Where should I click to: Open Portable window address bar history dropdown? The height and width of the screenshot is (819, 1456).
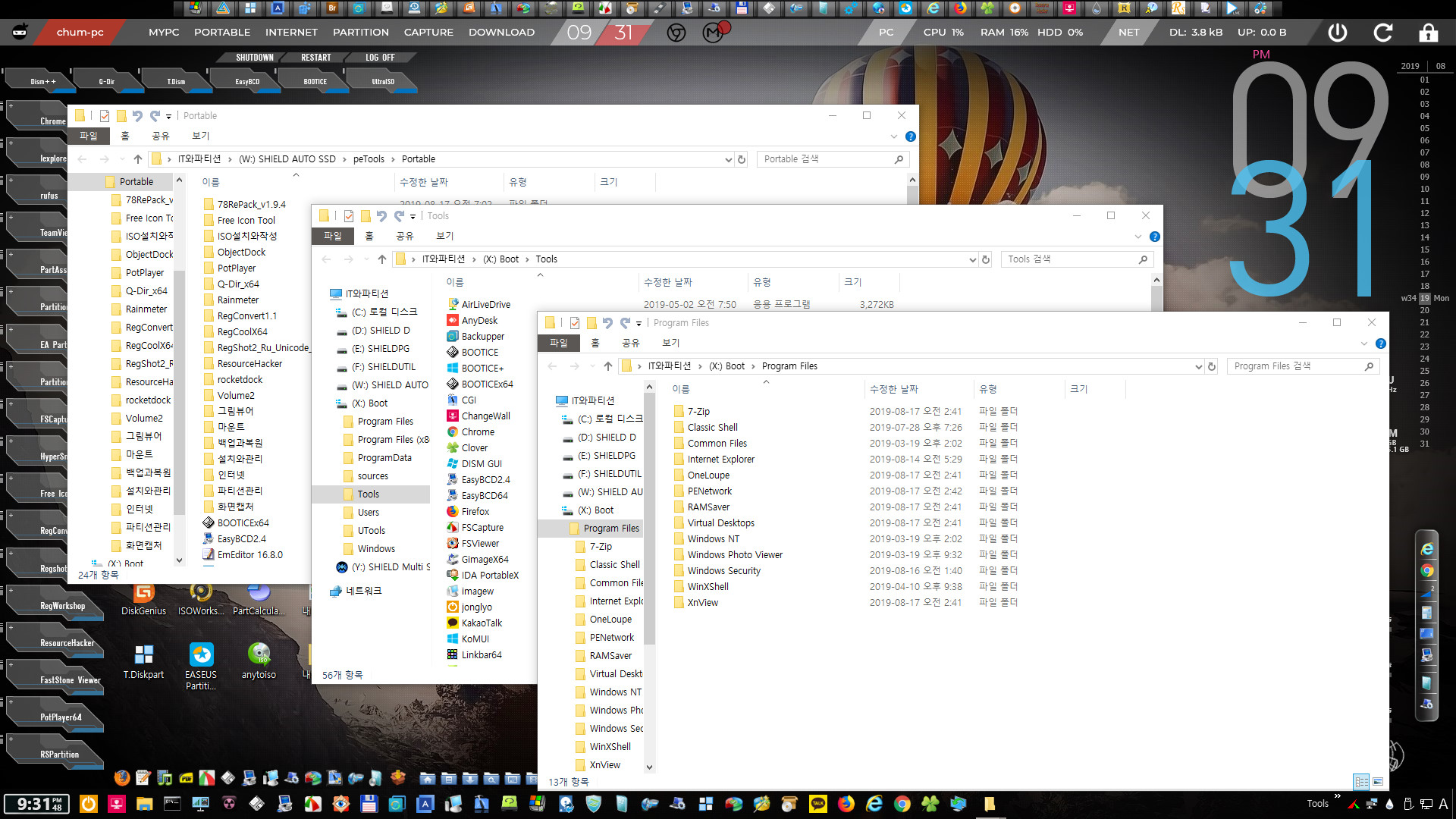coord(728,159)
